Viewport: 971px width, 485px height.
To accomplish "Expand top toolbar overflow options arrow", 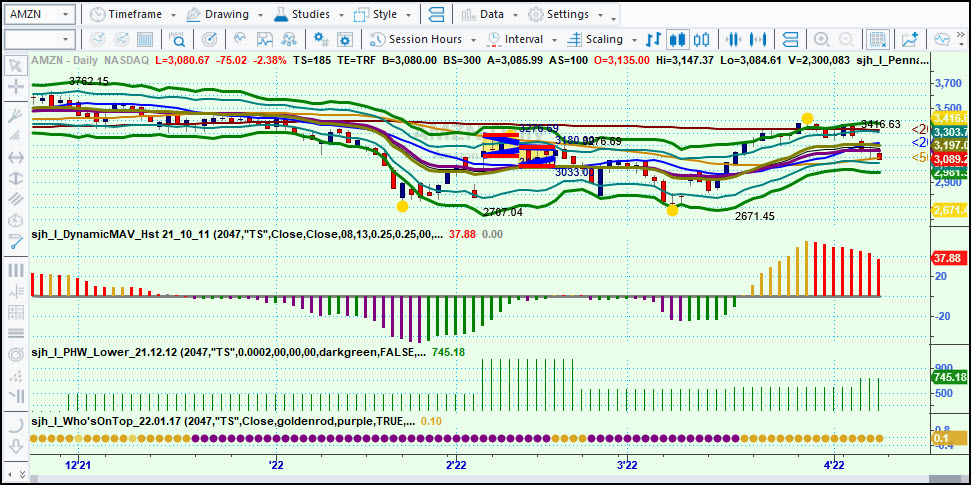I will 613,19.
